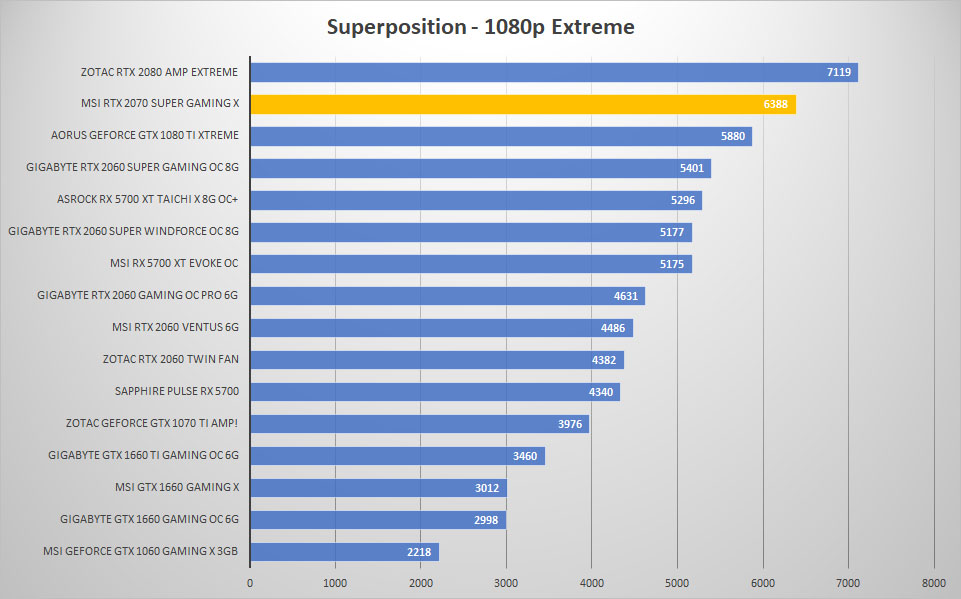Click the x-axis tick label 5000
961x599 pixels.
pyautogui.click(x=677, y=583)
